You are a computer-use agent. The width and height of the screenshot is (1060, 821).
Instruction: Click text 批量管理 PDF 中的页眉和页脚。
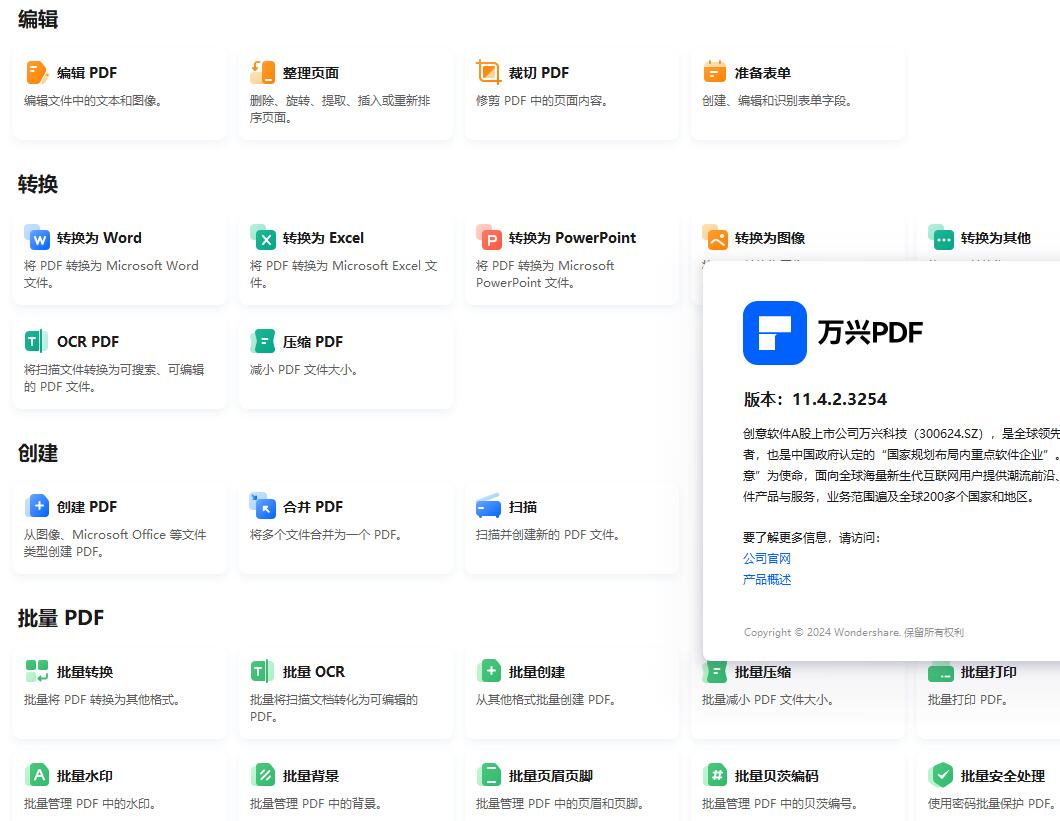coord(559,804)
